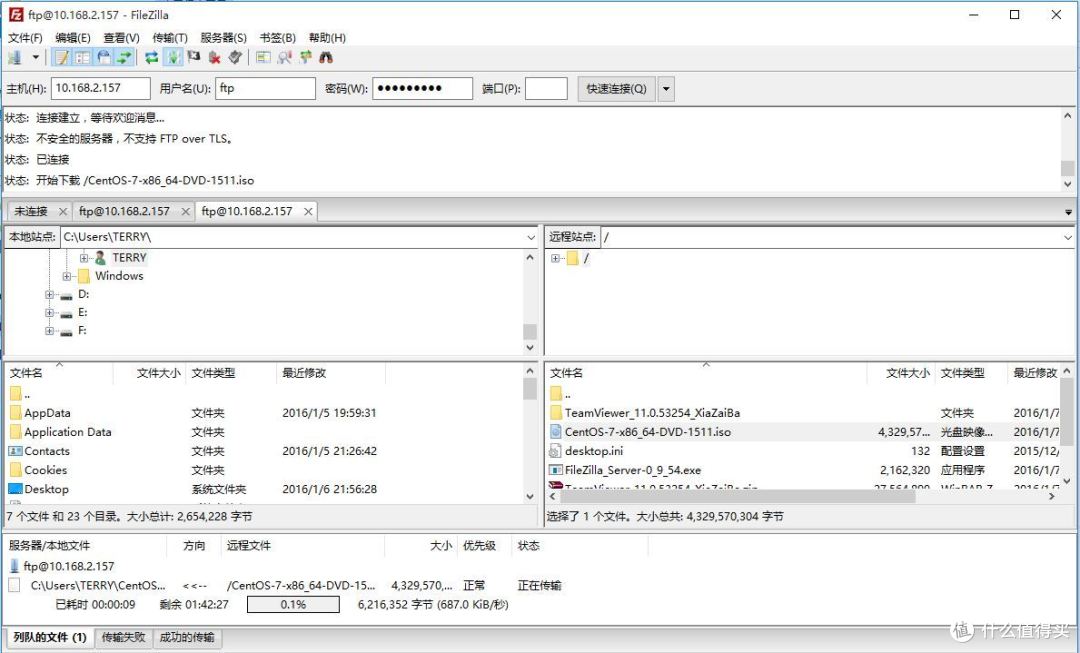Open 传输(T) menu

169,38
